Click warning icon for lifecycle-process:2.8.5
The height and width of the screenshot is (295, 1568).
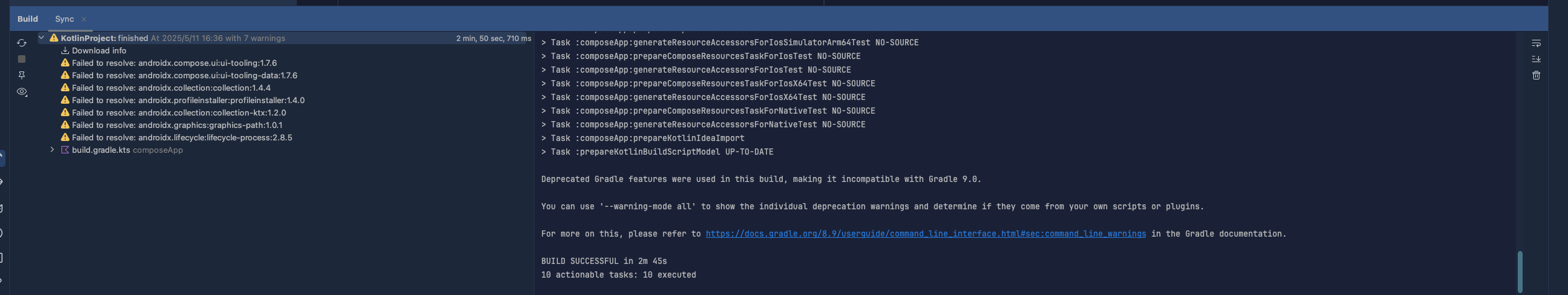point(65,137)
